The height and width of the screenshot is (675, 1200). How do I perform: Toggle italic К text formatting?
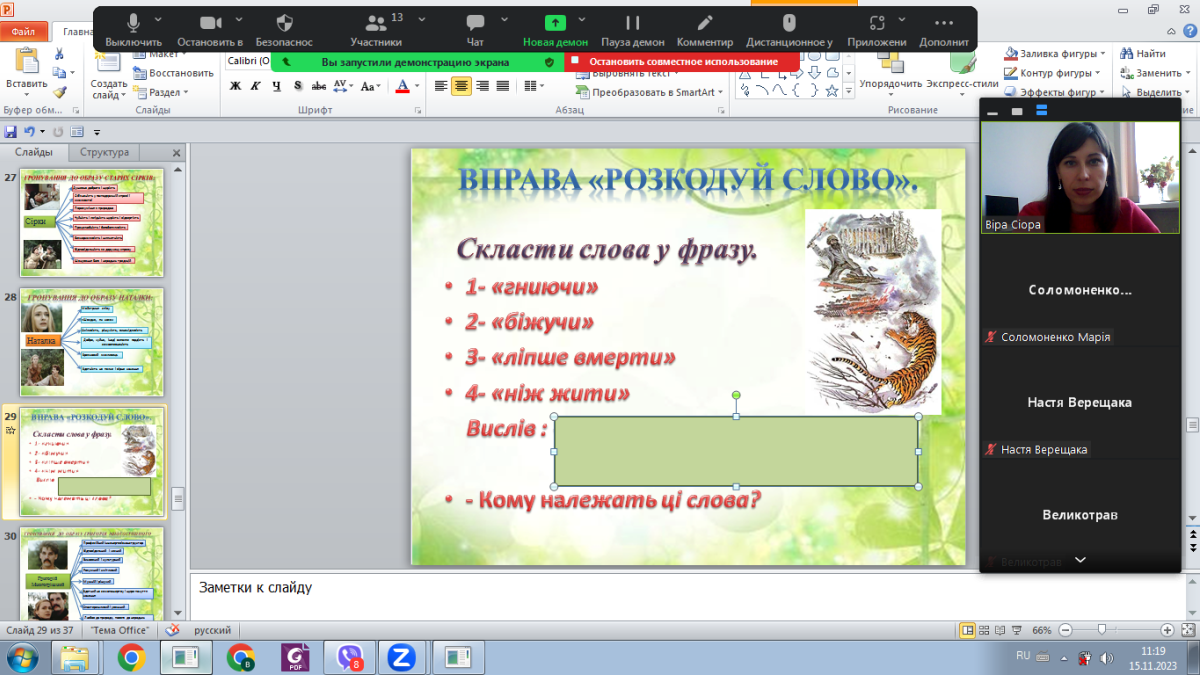(256, 86)
